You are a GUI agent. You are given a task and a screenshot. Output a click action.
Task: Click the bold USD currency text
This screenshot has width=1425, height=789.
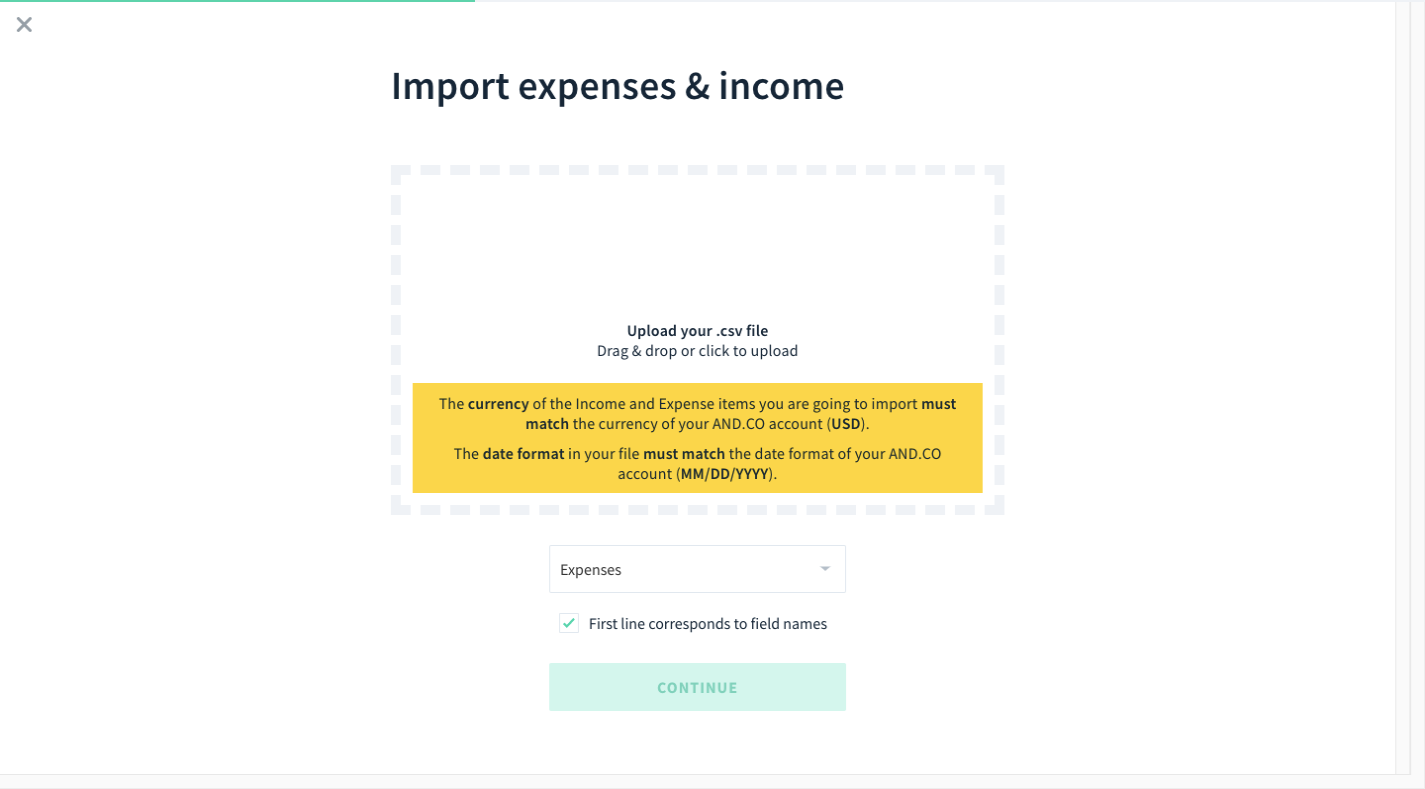click(846, 424)
